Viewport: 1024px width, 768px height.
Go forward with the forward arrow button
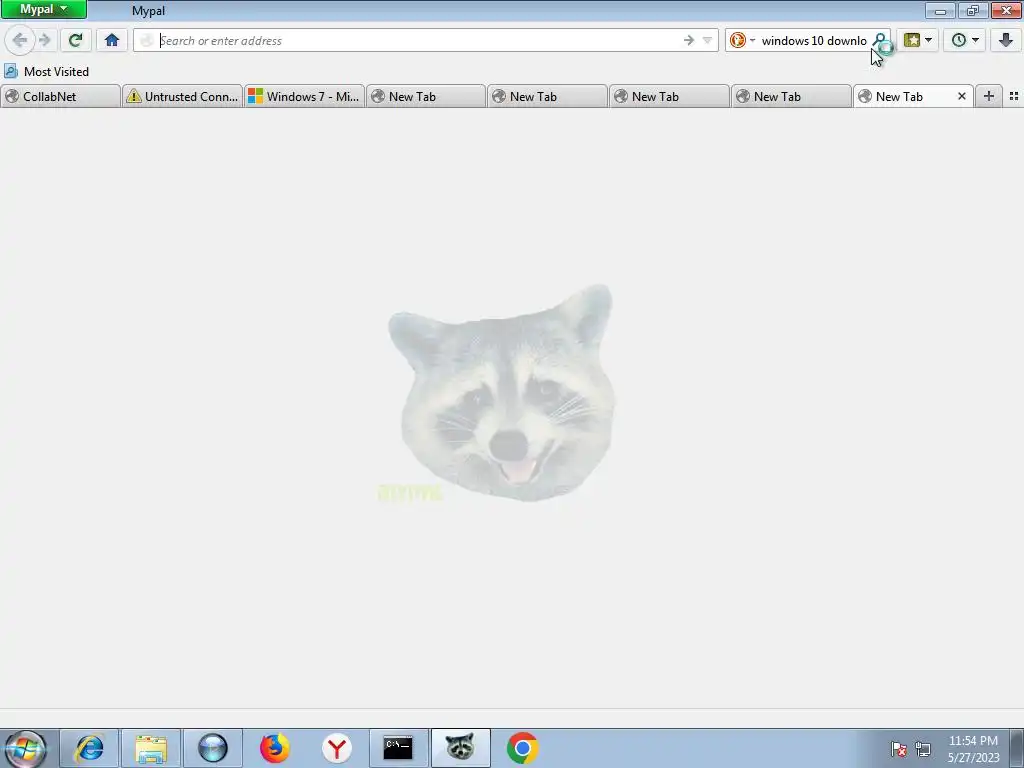point(44,40)
